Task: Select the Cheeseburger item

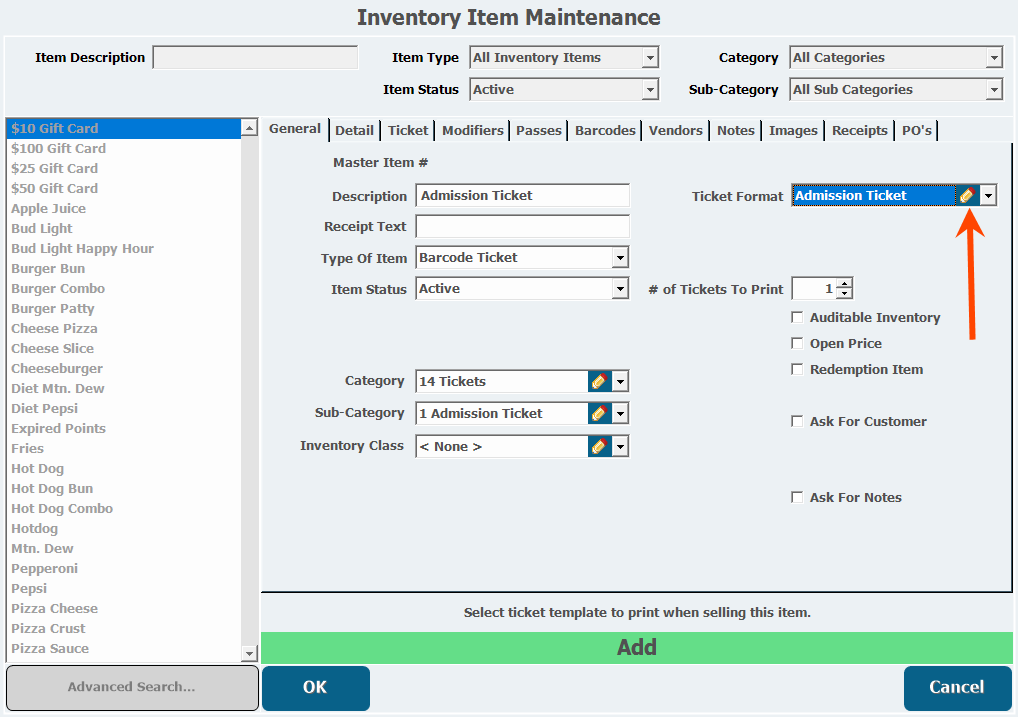Action: click(x=123, y=369)
